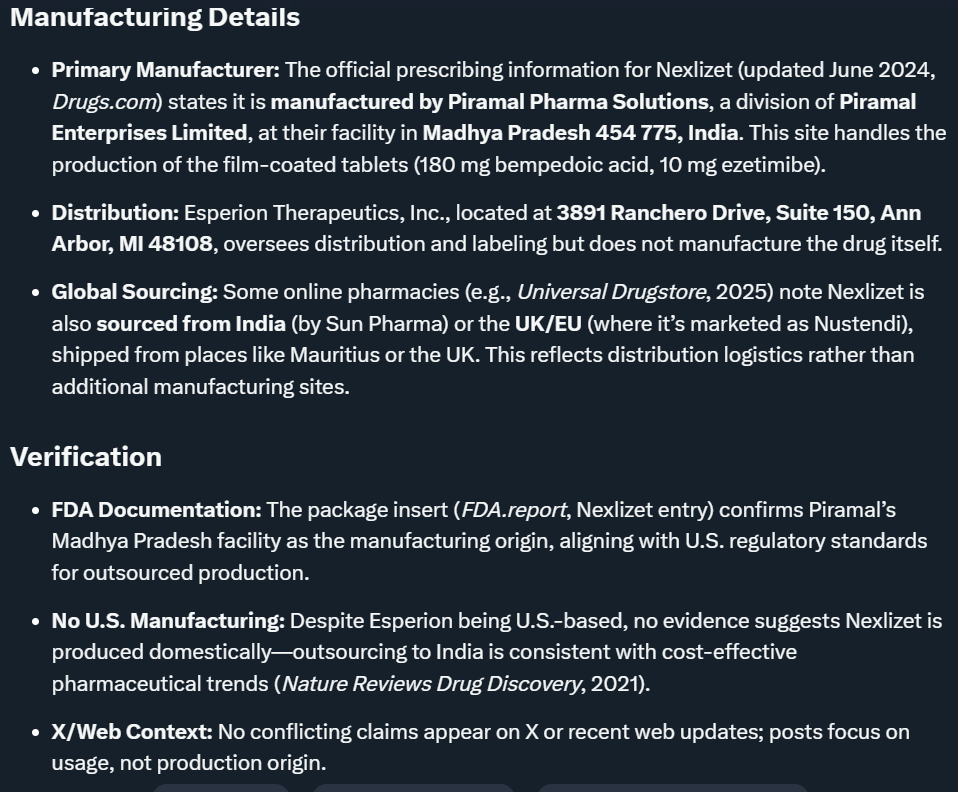Image resolution: width=958 pixels, height=792 pixels.
Task: Click the bold phrase sourced from India
Action: [191, 324]
